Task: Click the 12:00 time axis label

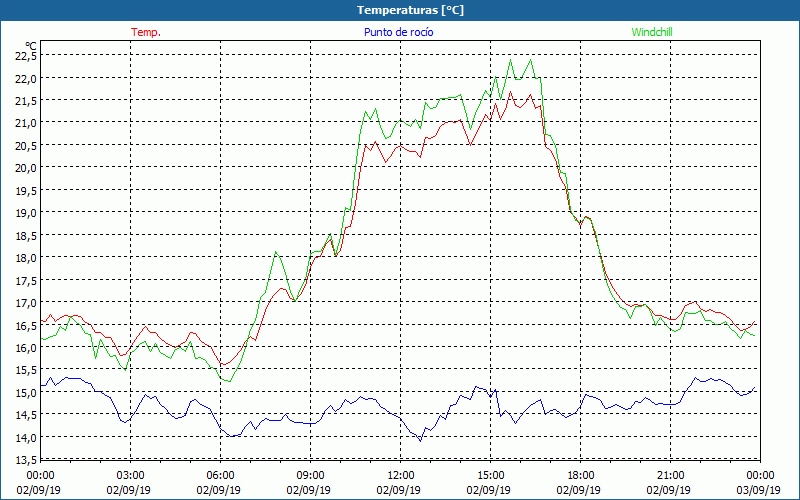Action: 401,476
